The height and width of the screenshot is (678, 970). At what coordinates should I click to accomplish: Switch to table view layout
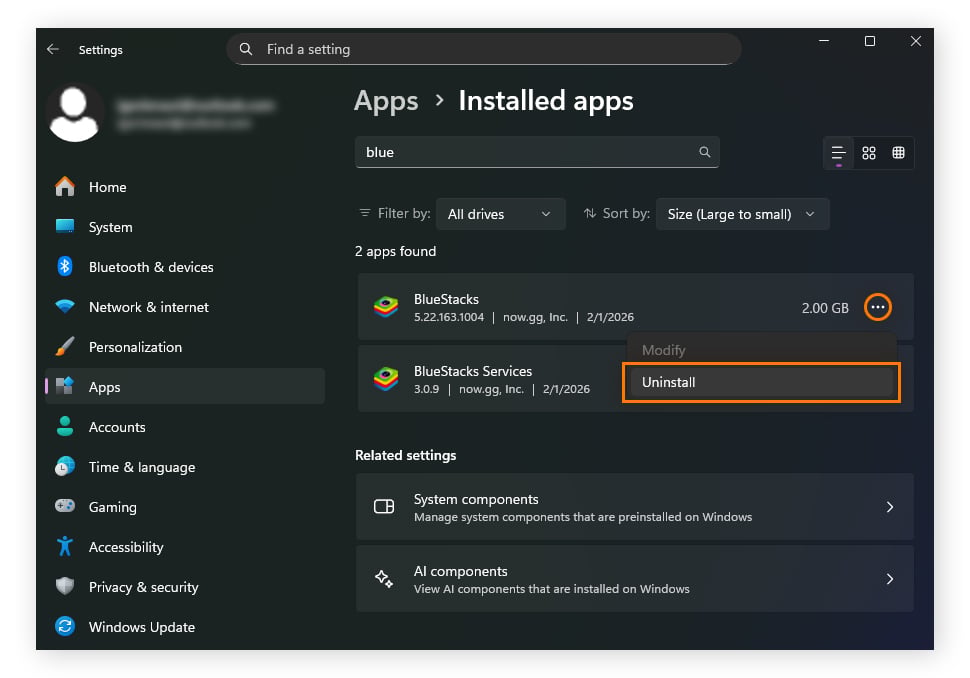[899, 153]
